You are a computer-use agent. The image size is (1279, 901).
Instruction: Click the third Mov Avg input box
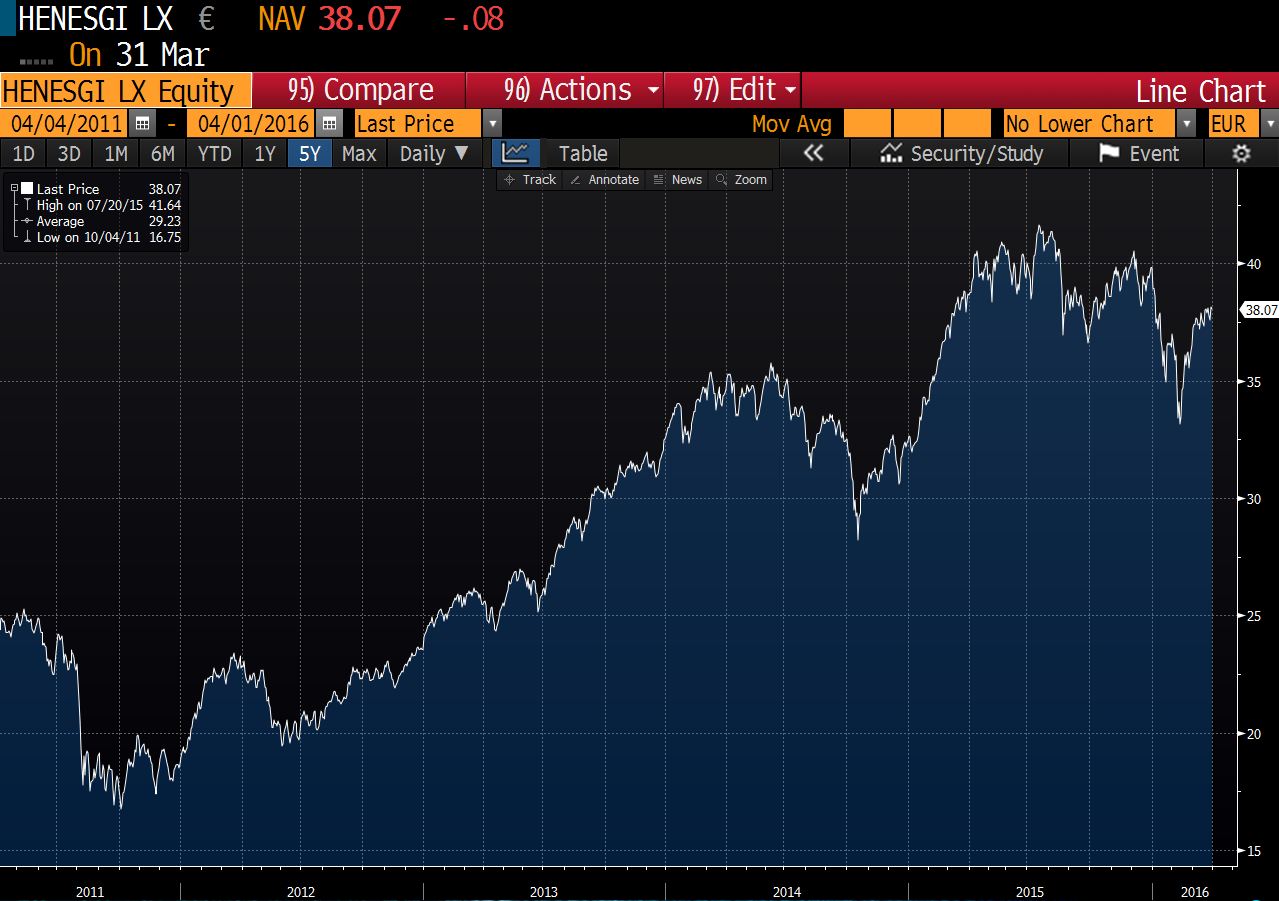(966, 124)
